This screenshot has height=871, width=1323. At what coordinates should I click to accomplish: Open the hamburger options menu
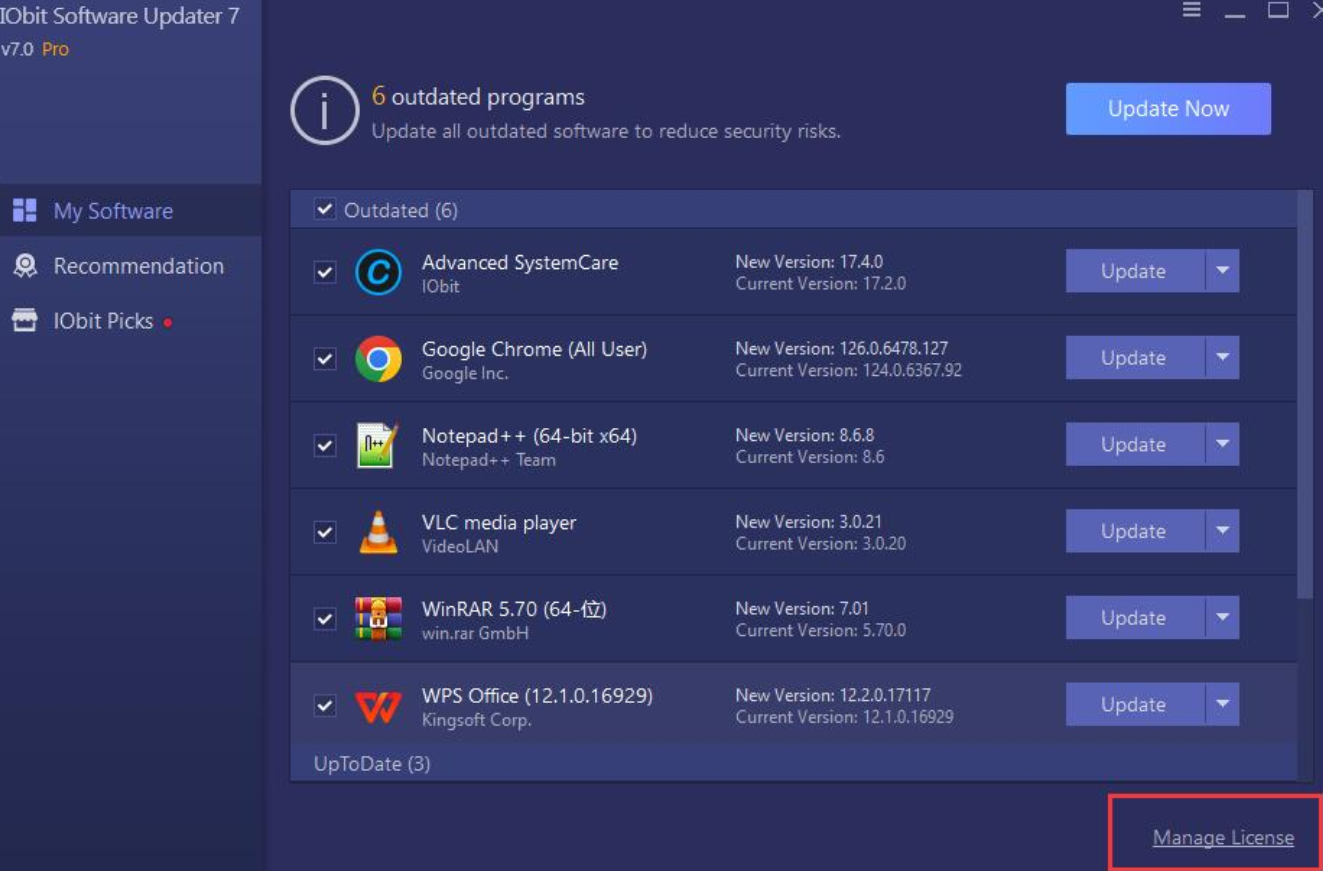click(1191, 10)
